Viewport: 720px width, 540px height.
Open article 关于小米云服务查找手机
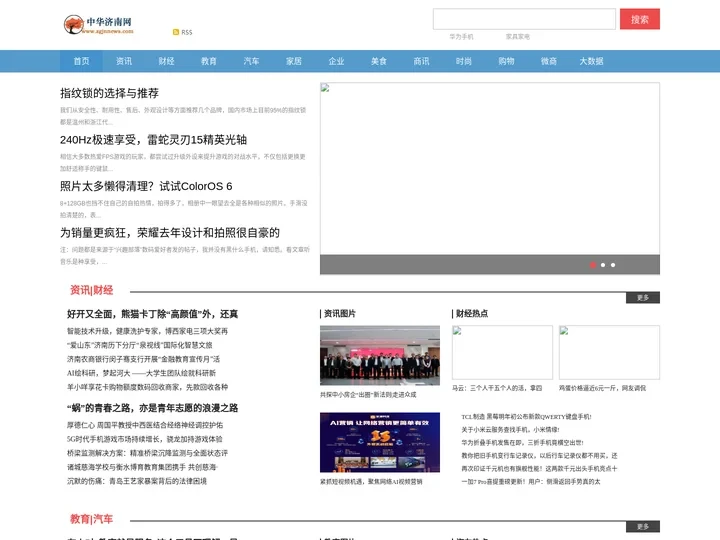(510, 430)
